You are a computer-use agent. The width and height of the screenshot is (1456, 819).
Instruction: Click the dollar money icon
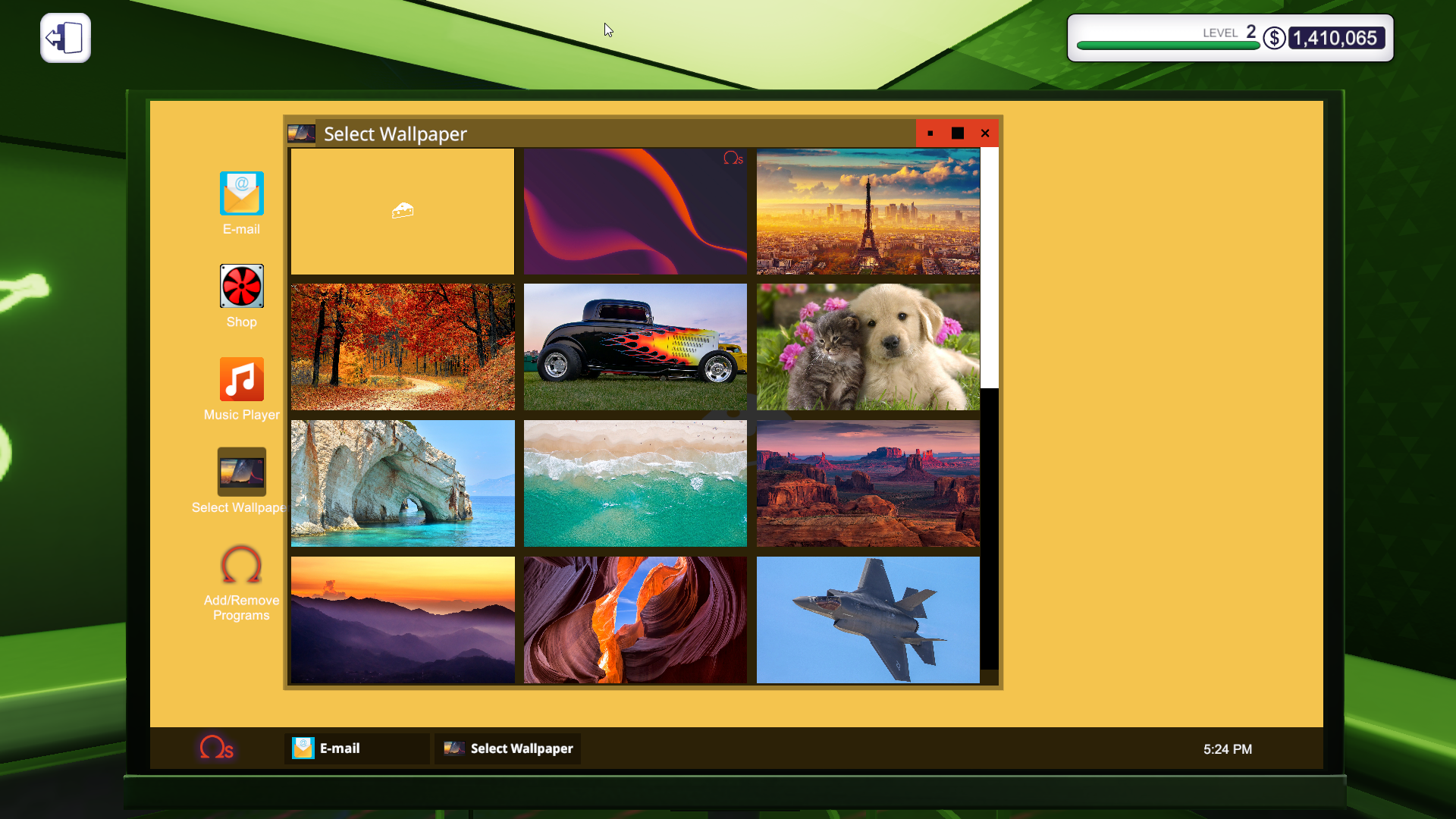[x=1274, y=38]
